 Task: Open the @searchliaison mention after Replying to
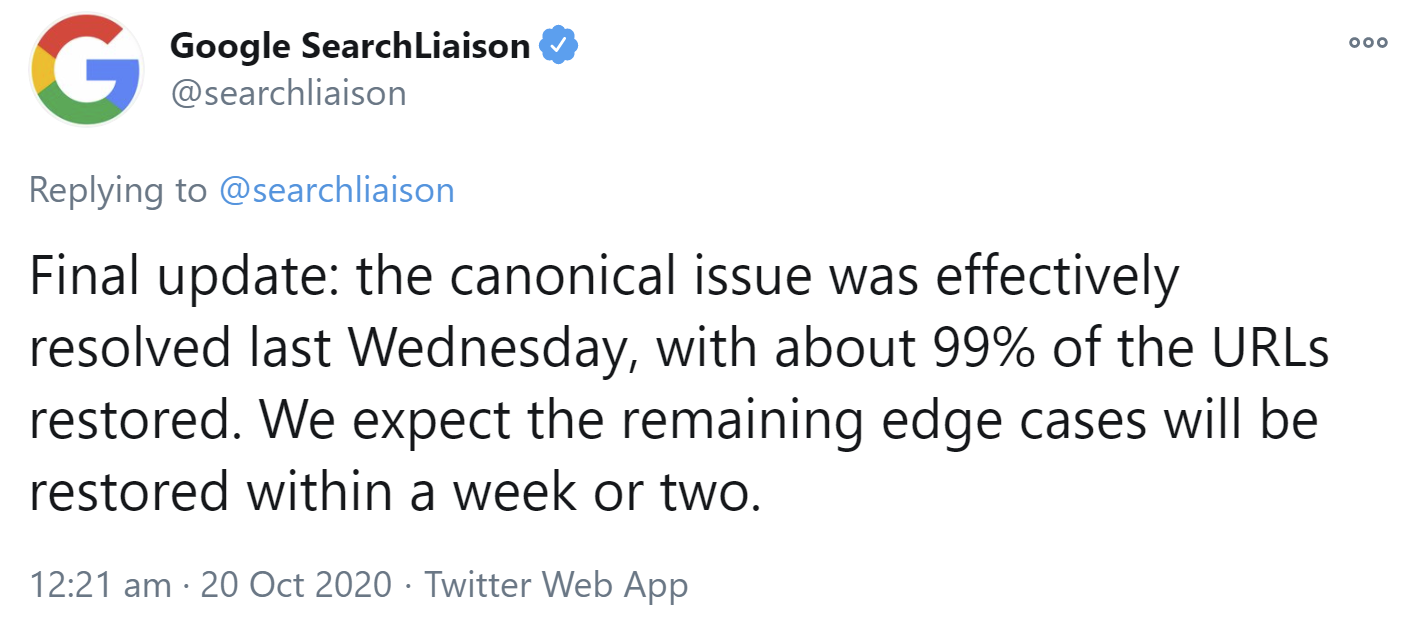point(336,190)
